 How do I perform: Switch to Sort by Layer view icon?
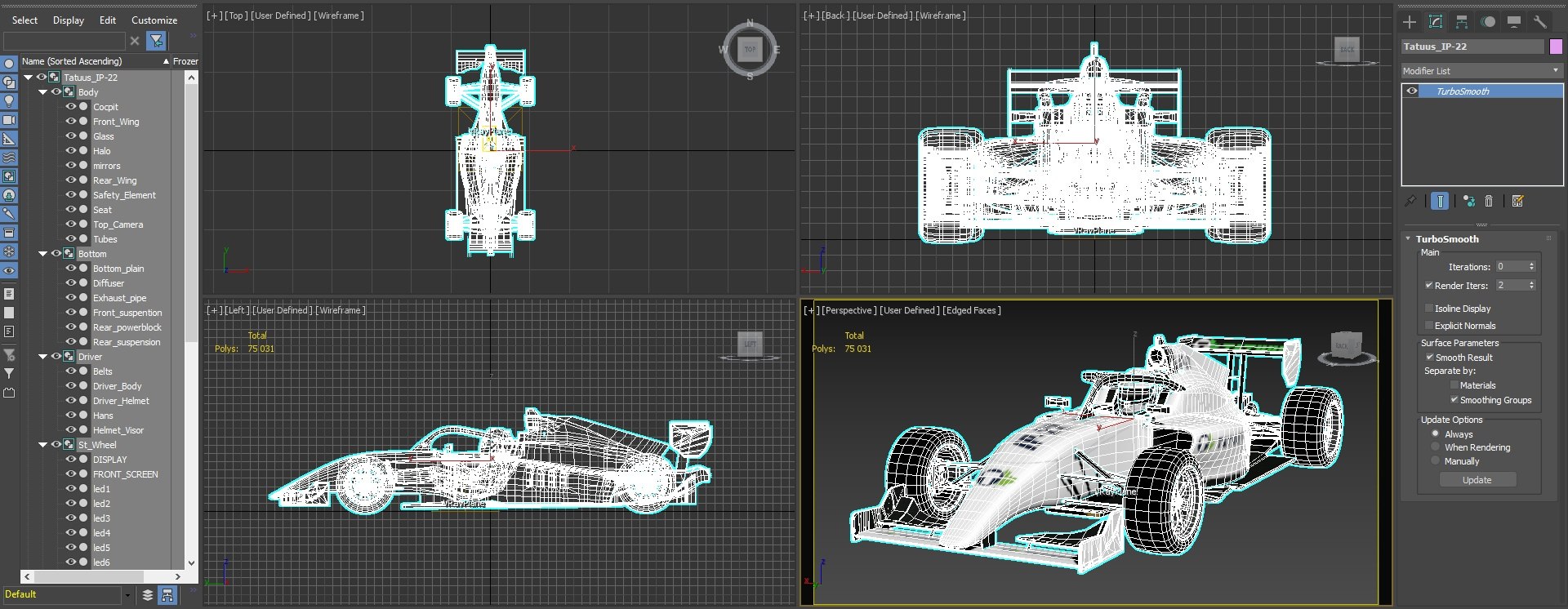[x=148, y=595]
